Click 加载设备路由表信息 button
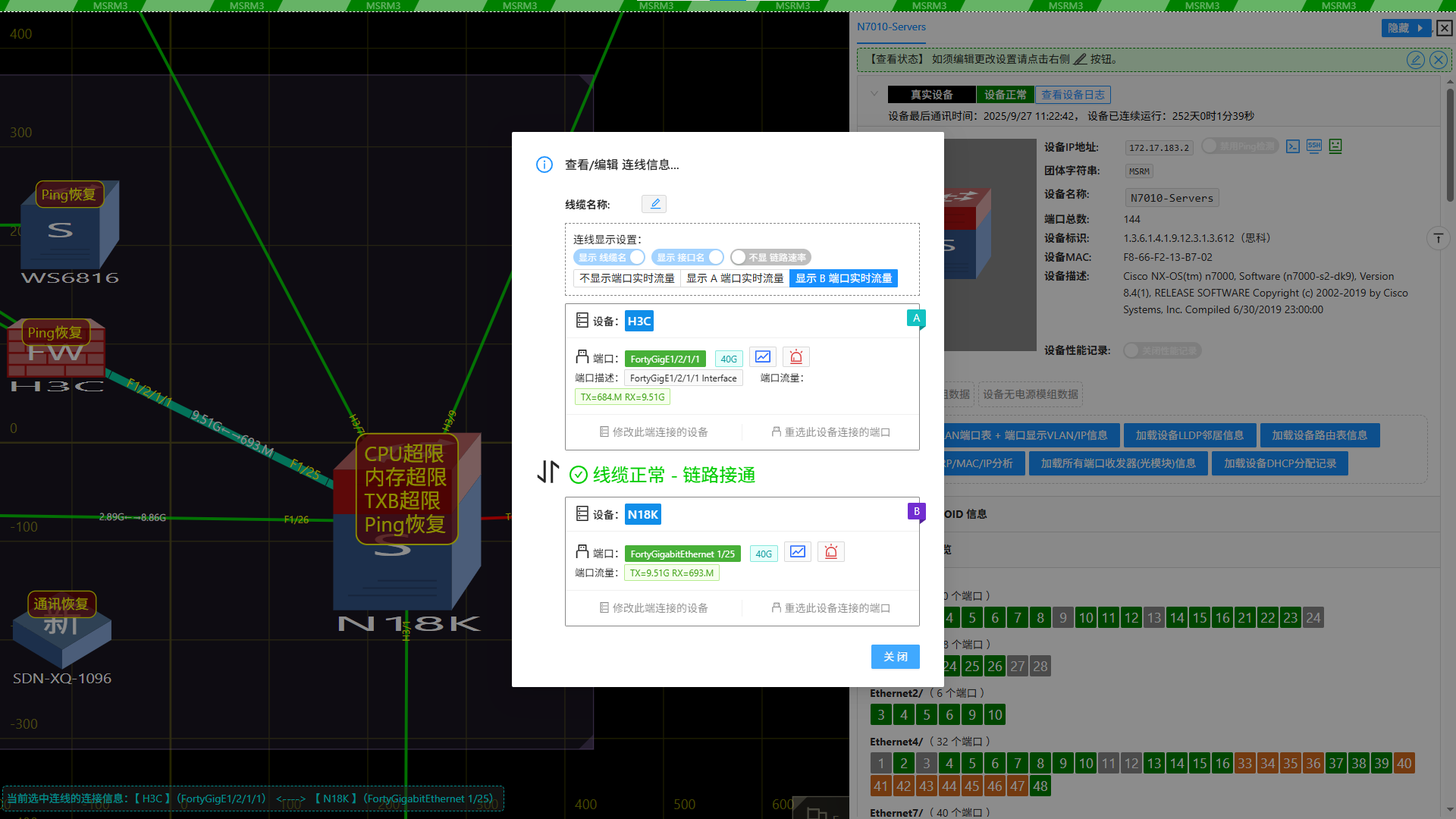The width and height of the screenshot is (1456, 819). pos(1319,435)
